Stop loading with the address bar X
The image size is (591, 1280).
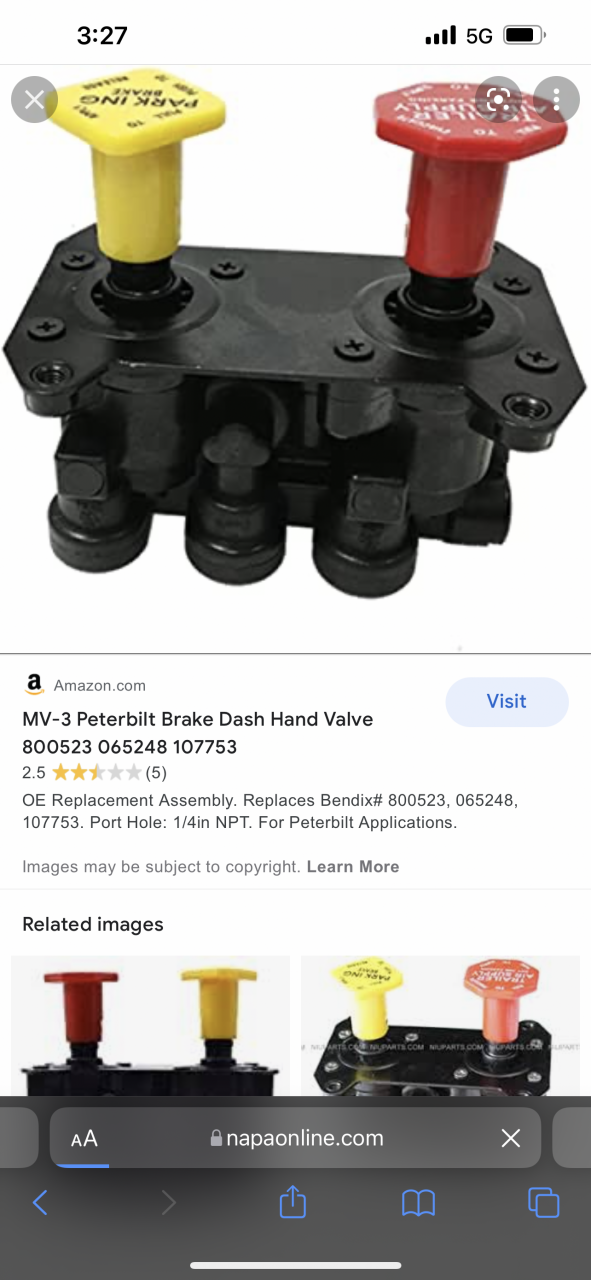(511, 1138)
